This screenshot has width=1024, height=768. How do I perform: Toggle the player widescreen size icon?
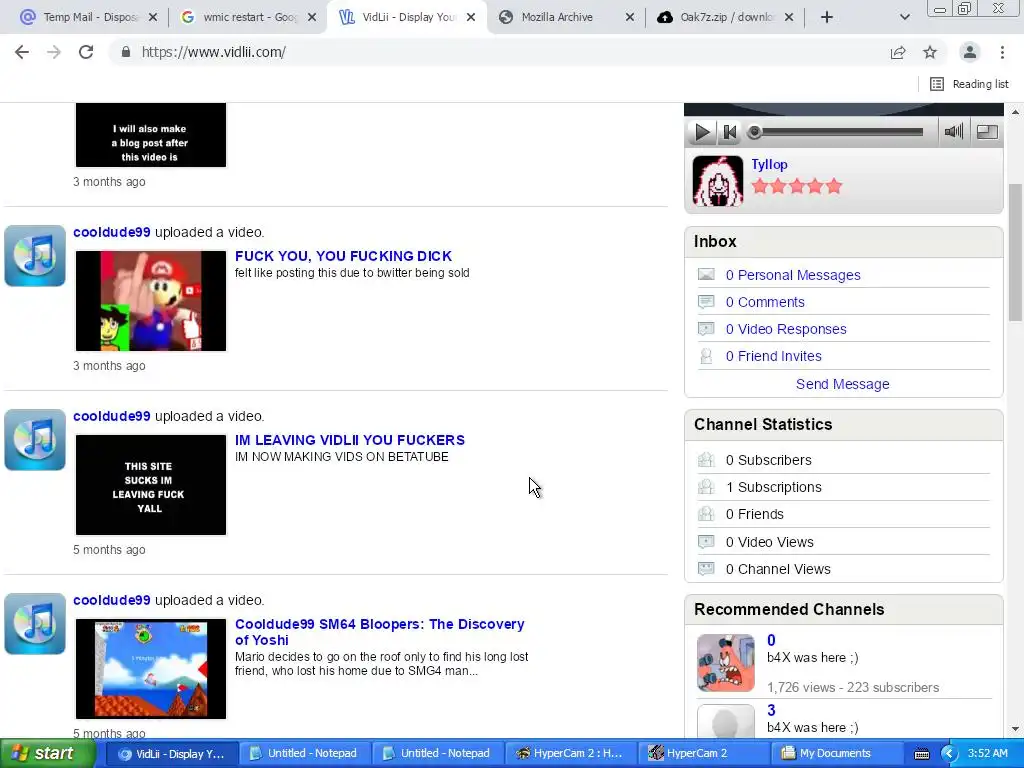(x=987, y=132)
